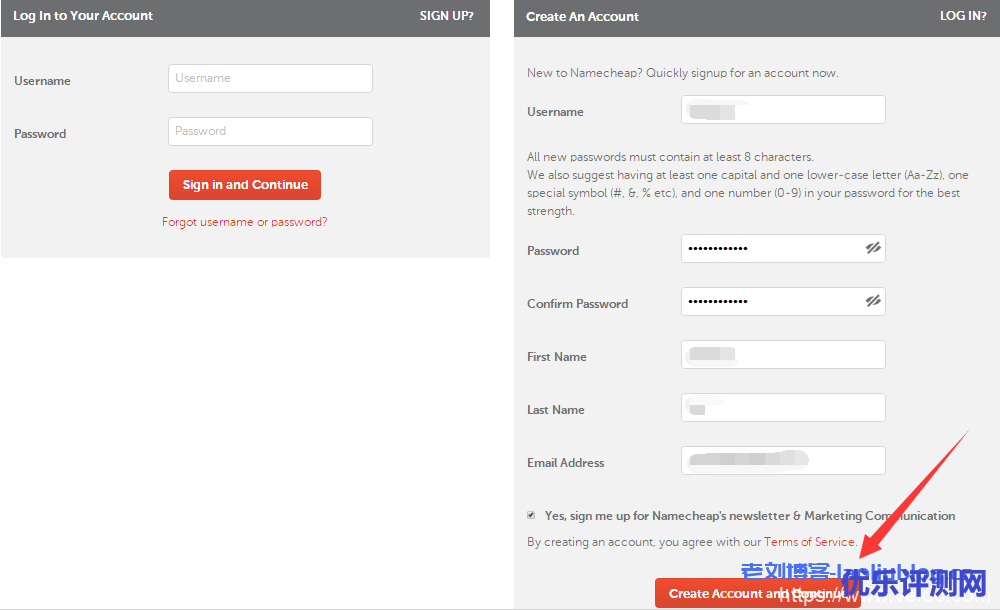Focus the login Username input field

[x=270, y=79]
